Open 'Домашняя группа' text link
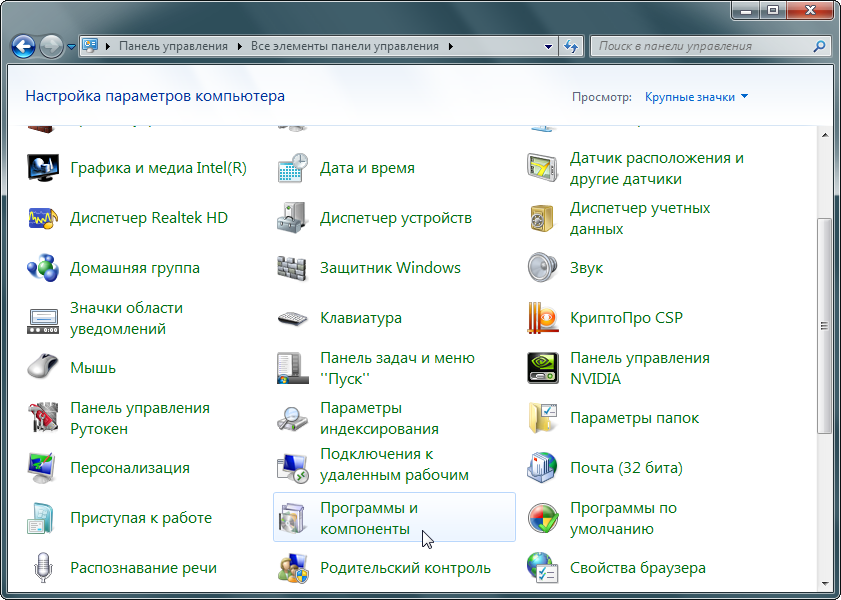This screenshot has height=600, width=841. click(135, 268)
